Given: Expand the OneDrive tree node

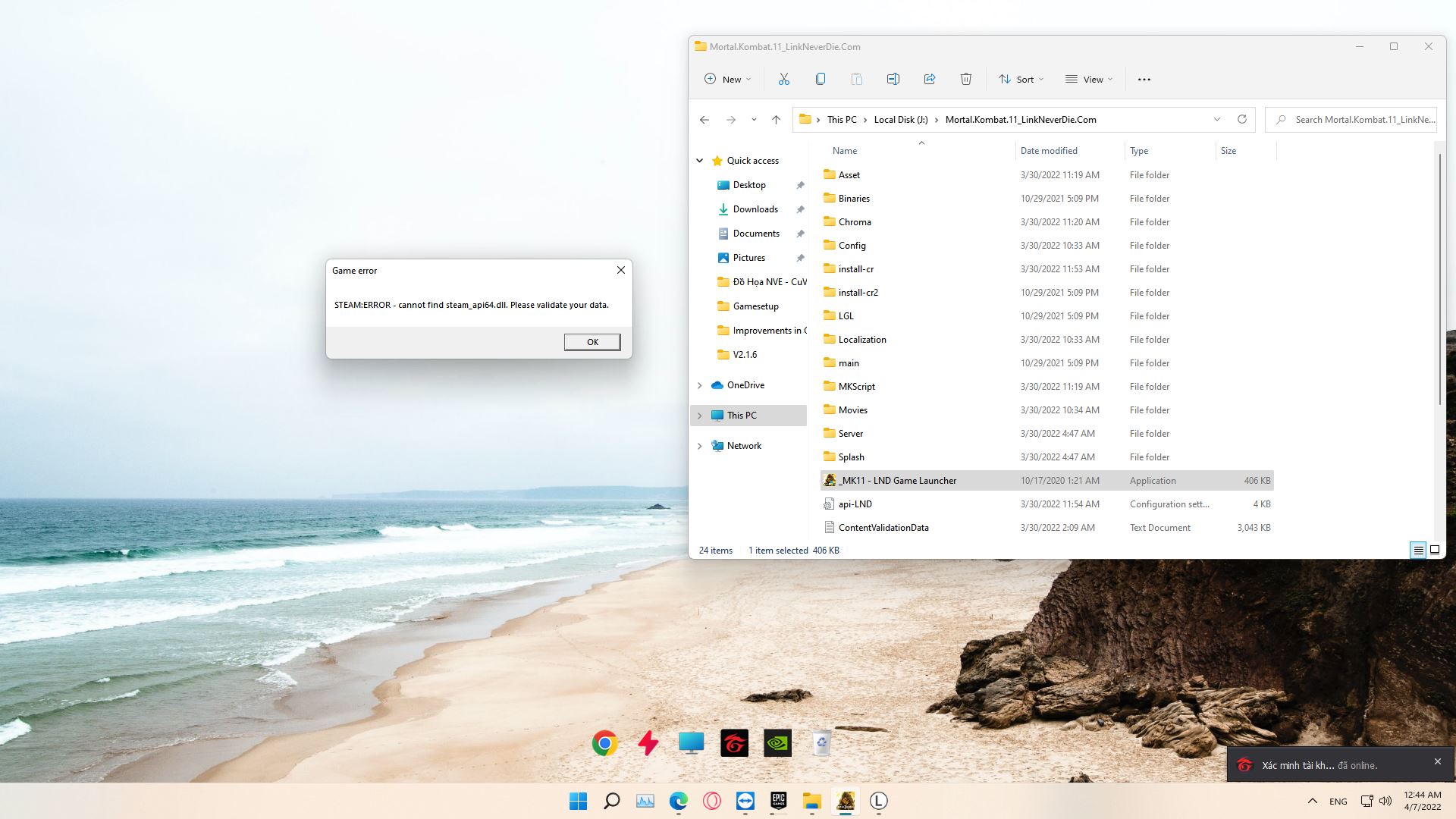Looking at the screenshot, I should [x=699, y=385].
